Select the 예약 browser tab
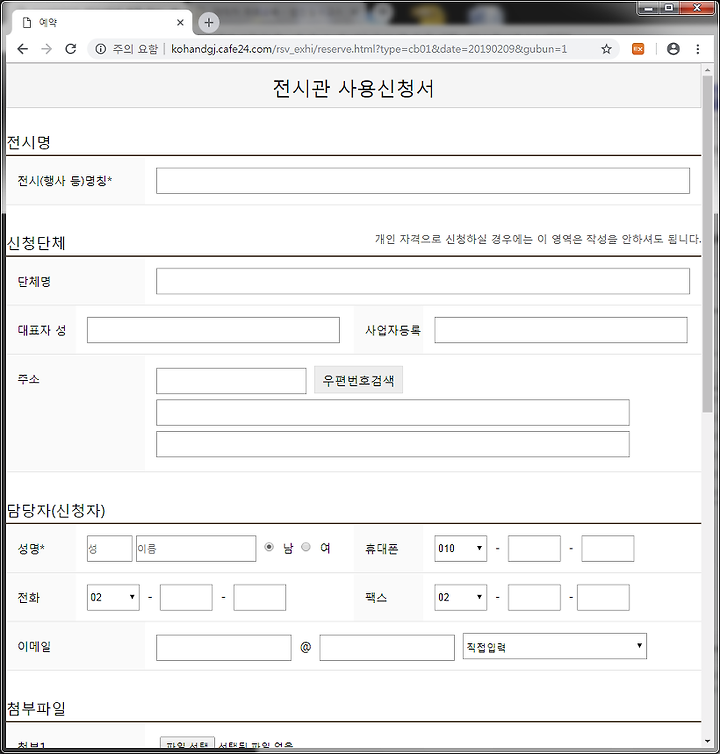 point(100,23)
